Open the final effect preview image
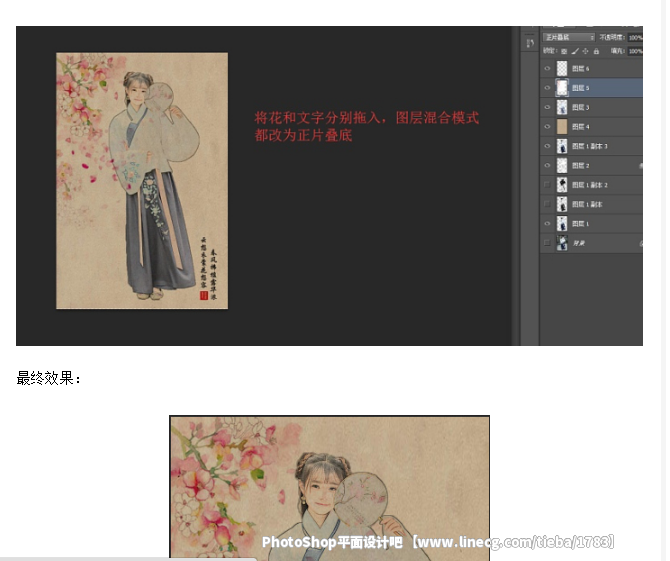 pos(329,488)
